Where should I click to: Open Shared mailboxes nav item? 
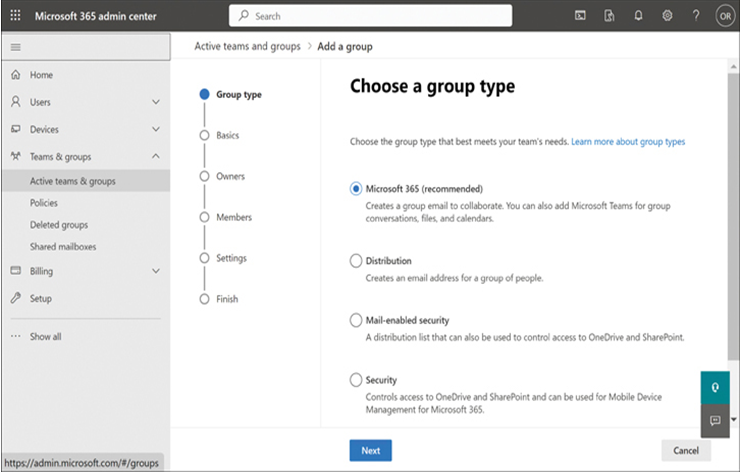[86, 246]
